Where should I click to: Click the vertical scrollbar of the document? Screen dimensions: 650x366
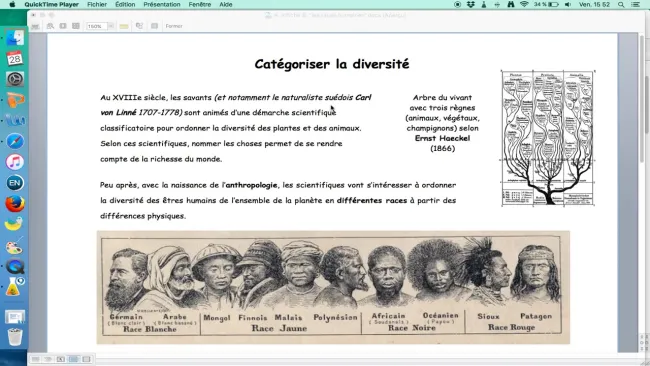642,99
